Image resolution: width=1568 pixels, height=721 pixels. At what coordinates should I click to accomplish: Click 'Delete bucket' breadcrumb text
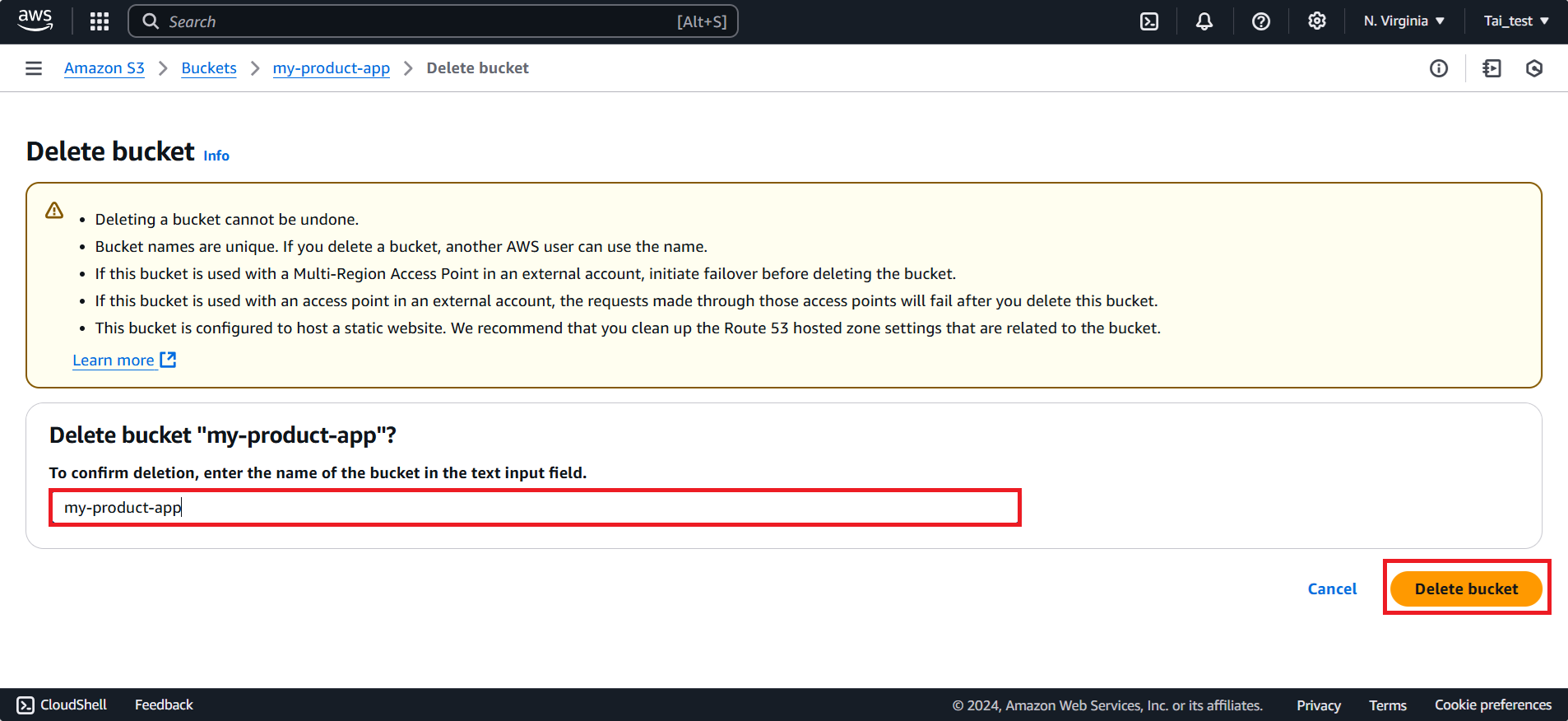tap(477, 68)
